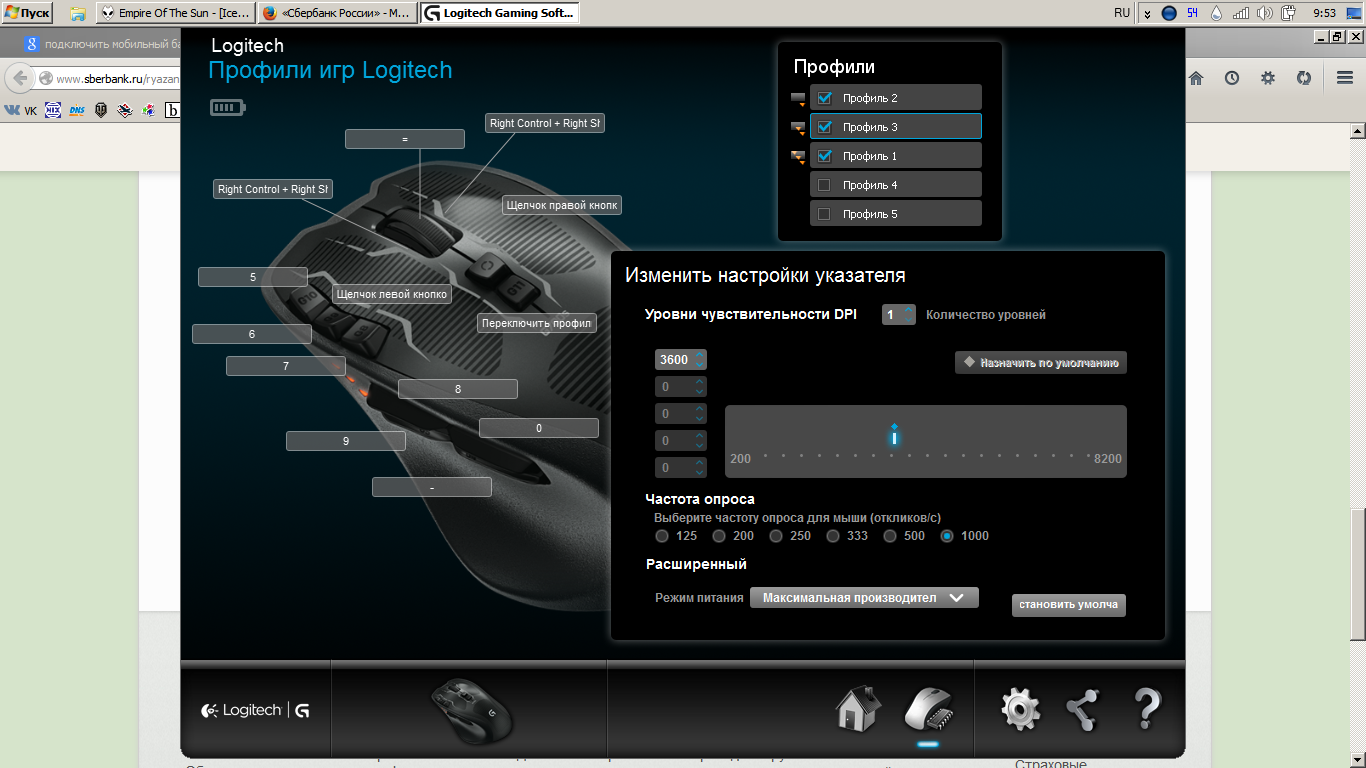The width and height of the screenshot is (1366, 768).
Task: Click the Firefox gear addon icon
Action: (x=1268, y=78)
